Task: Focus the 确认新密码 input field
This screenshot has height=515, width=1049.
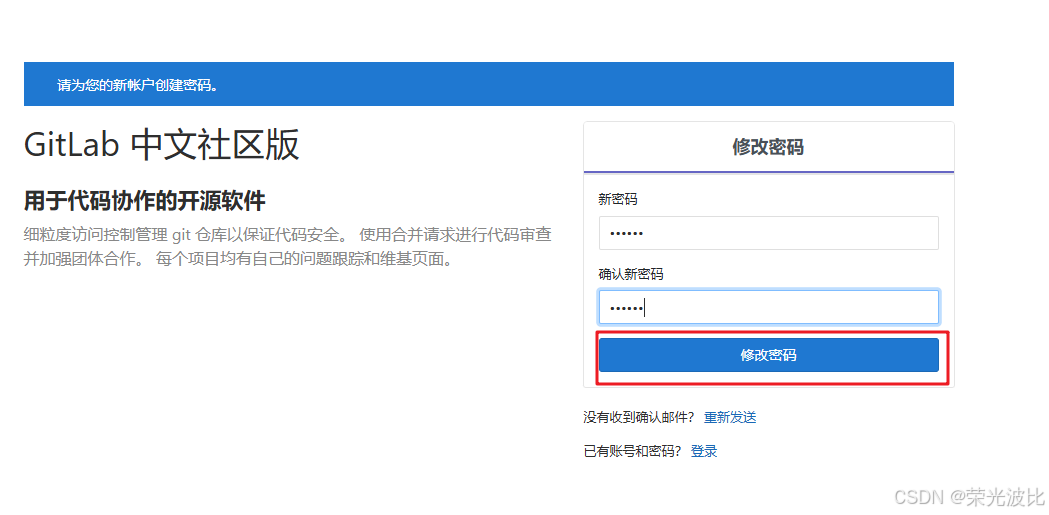Action: [x=769, y=308]
